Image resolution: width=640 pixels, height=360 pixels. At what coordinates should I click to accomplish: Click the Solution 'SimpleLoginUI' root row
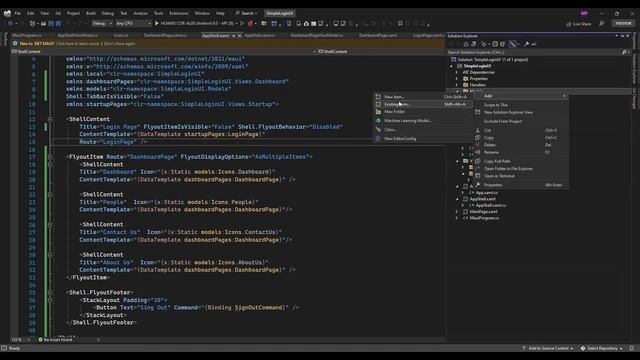[493, 60]
